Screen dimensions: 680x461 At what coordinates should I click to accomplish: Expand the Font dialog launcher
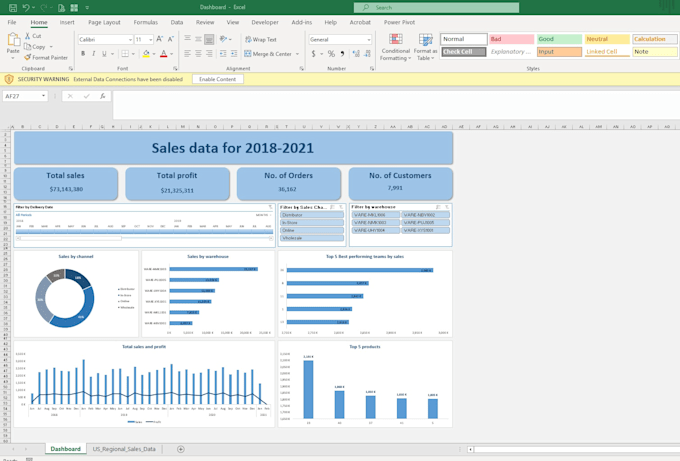click(x=175, y=69)
